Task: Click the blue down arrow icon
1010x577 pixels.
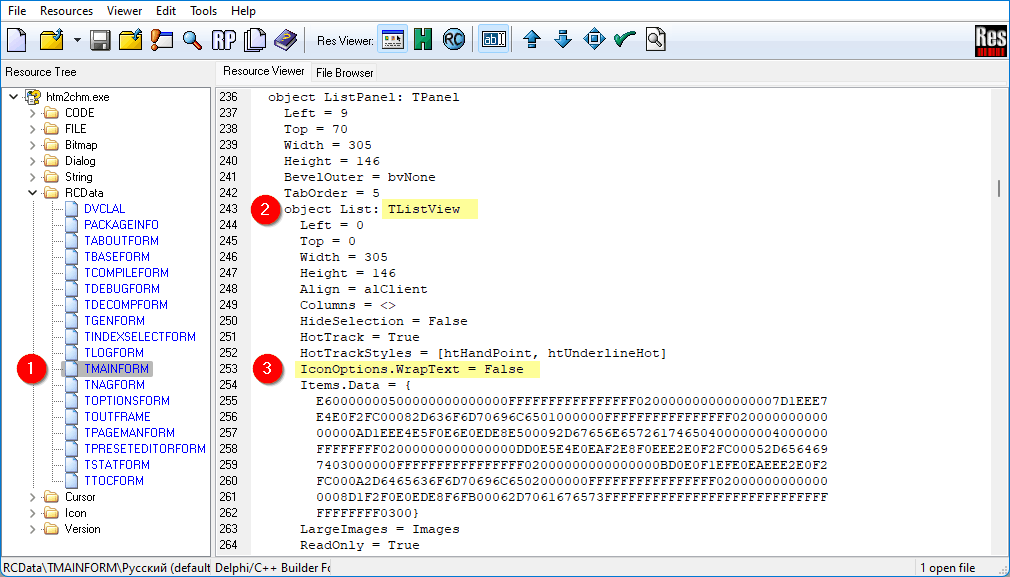Action: click(562, 40)
